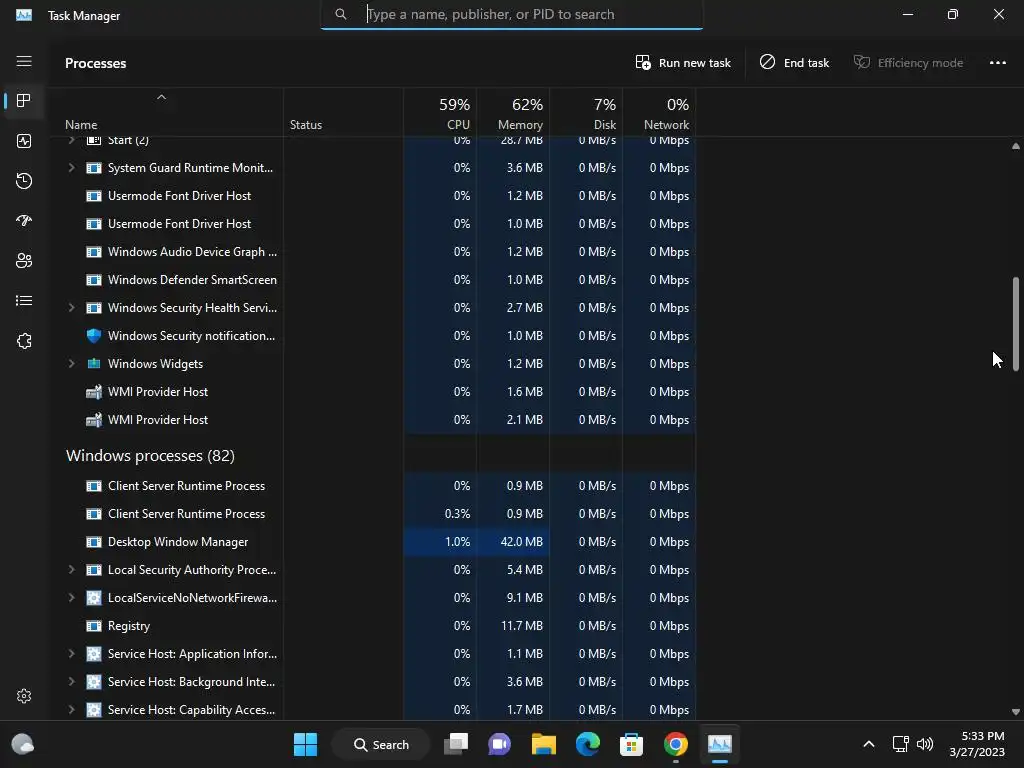Expand Local Security Authority Process row
Image resolution: width=1024 pixels, height=768 pixels.
coord(71,569)
